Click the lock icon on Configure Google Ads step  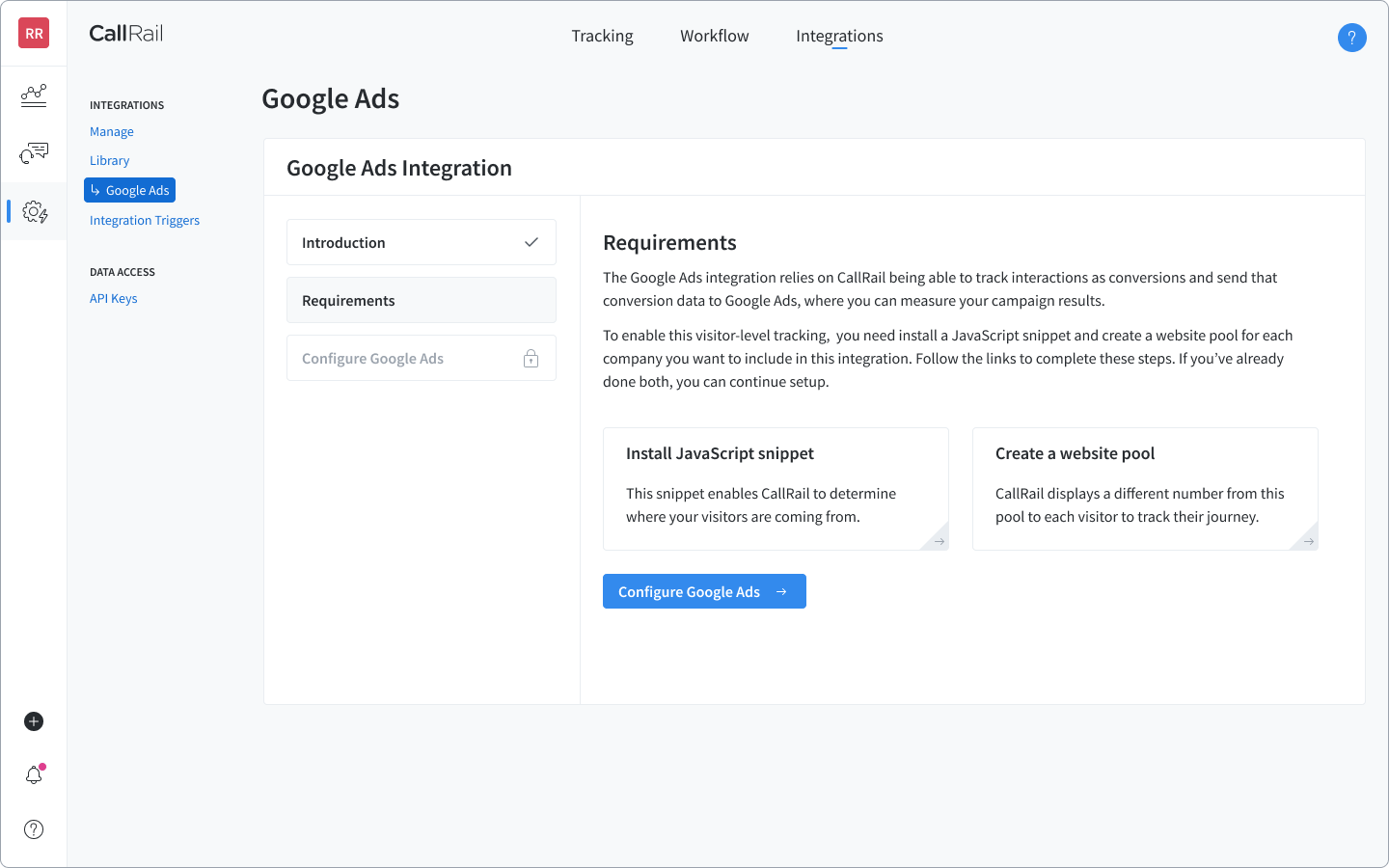(531, 358)
